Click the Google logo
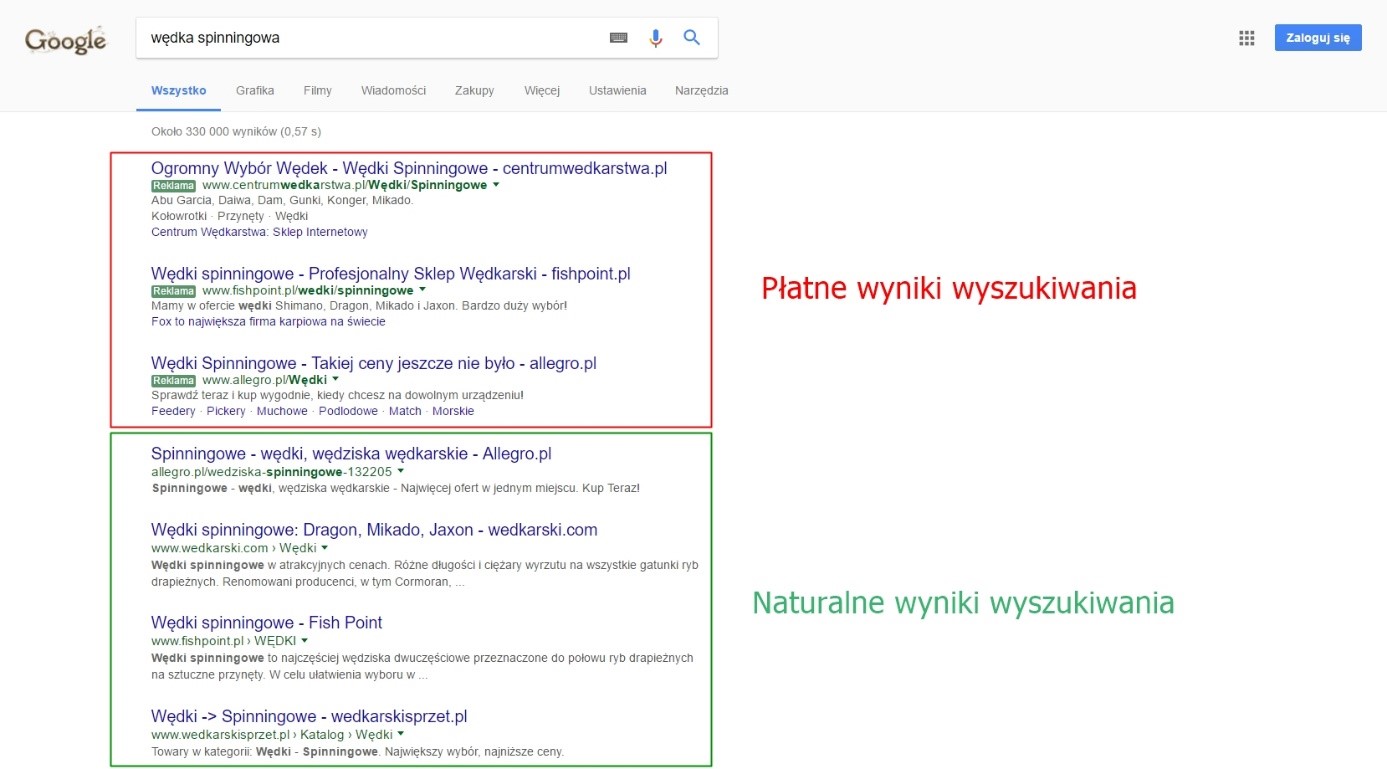Viewport: 1387px width, 769px height. point(65,39)
